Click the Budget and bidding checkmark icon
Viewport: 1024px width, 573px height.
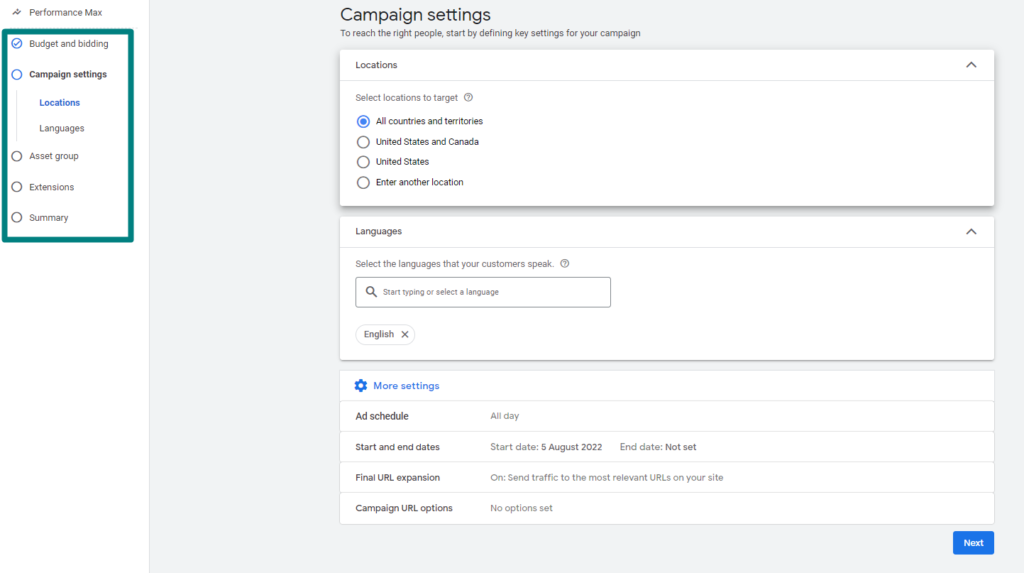(17, 44)
